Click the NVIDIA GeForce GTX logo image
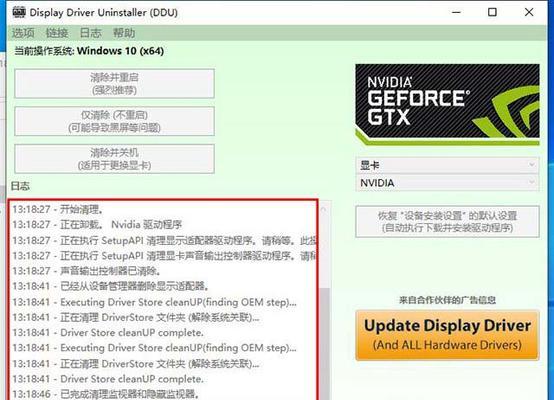The width and height of the screenshot is (554, 400). [x=447, y=105]
